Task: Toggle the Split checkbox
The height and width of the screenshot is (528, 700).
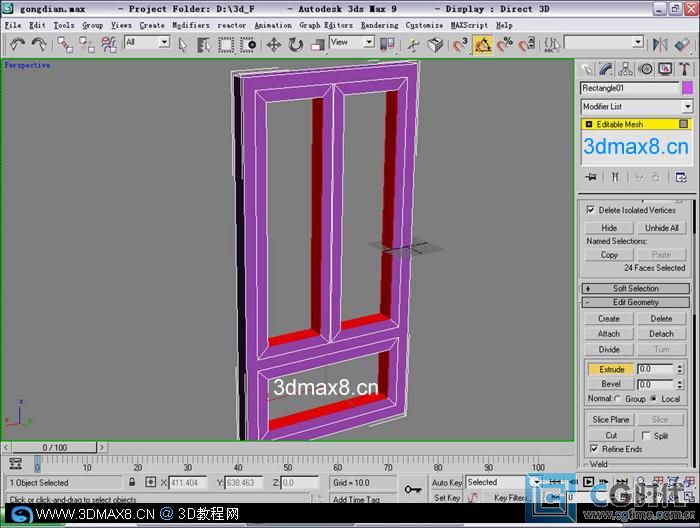Action: coord(646,435)
